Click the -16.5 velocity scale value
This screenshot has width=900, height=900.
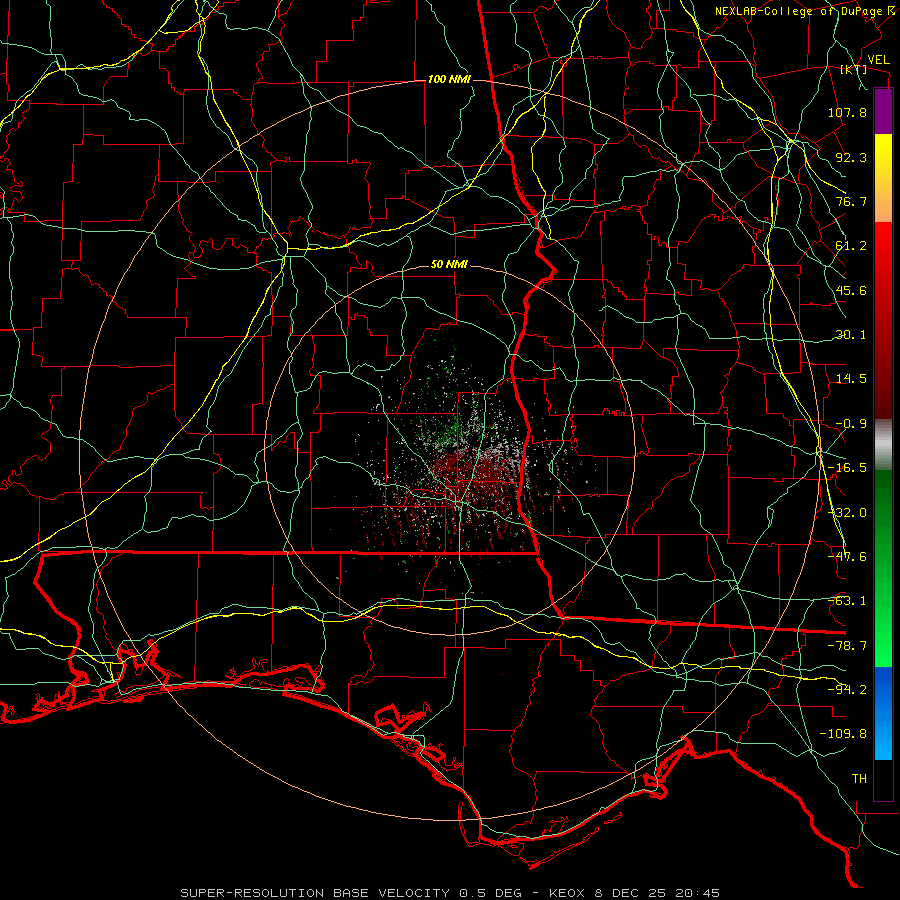[847, 468]
